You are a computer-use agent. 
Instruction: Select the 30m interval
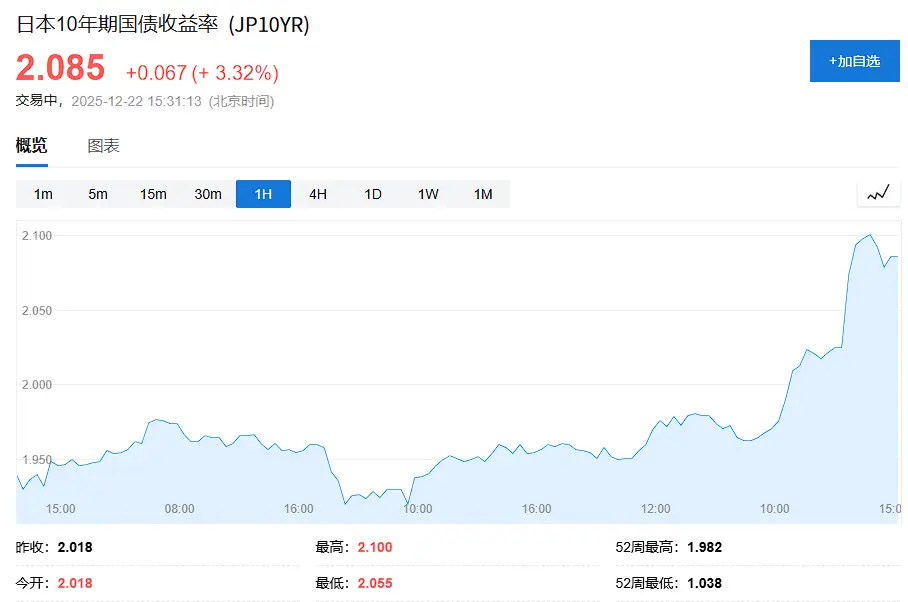207,194
